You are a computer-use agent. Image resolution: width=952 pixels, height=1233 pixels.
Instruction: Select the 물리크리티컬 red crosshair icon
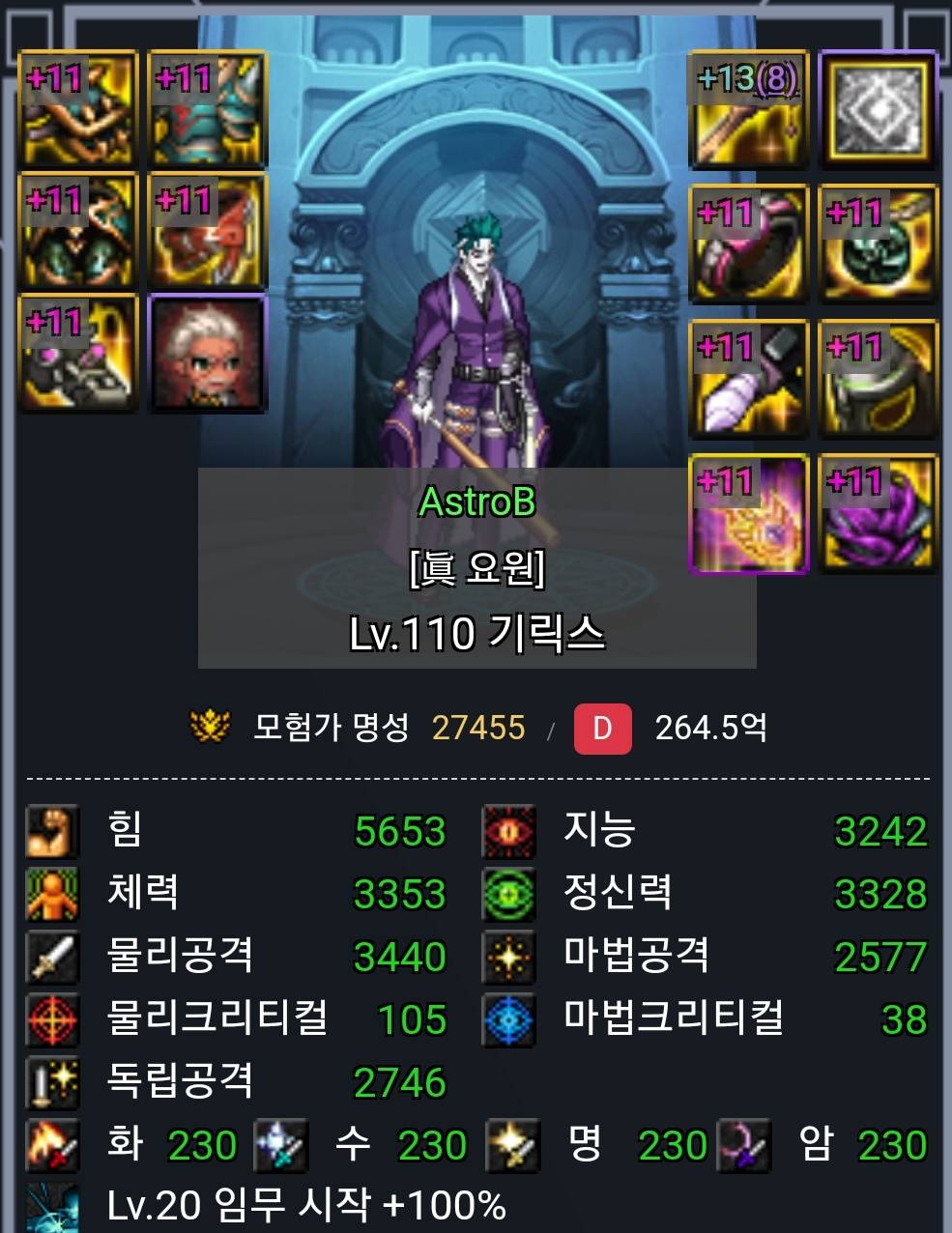pyautogui.click(x=52, y=1019)
